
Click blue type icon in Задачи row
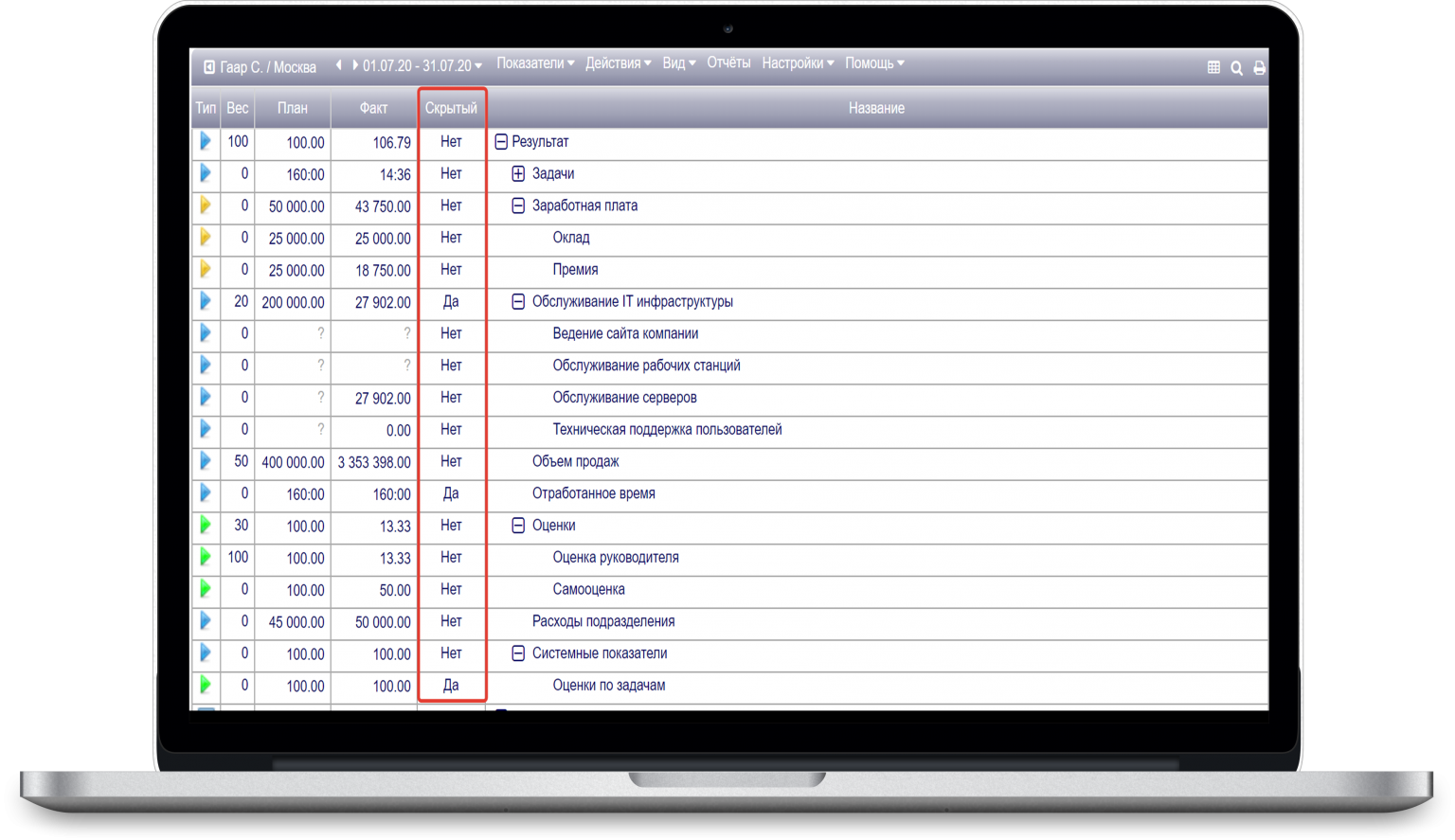pos(206,173)
